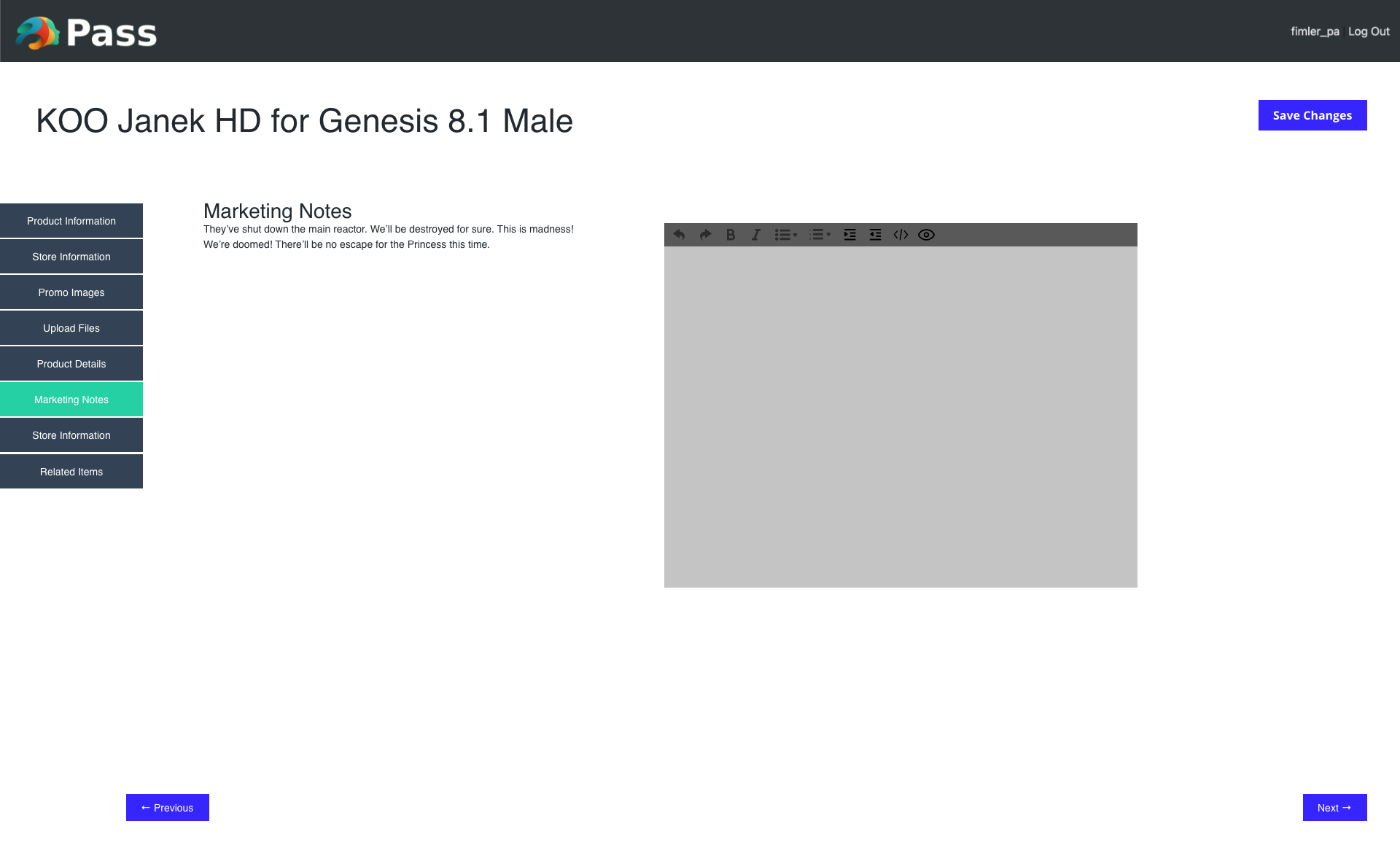Toggle bold formatting in the editor
1400x845 pixels.
[x=731, y=235]
